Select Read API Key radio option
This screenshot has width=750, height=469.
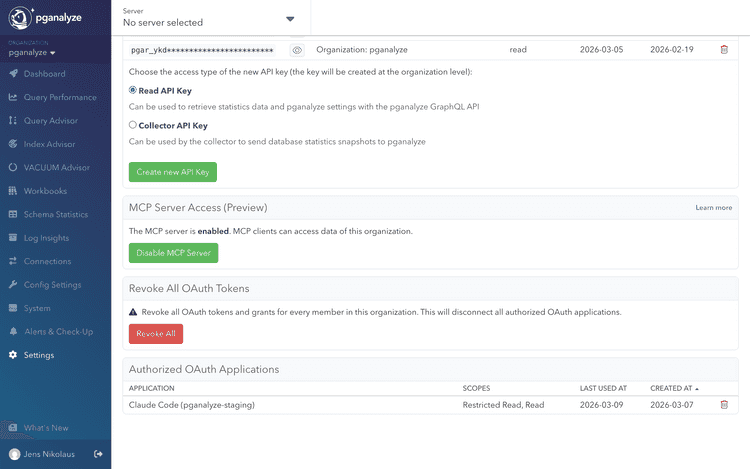pyautogui.click(x=132, y=90)
